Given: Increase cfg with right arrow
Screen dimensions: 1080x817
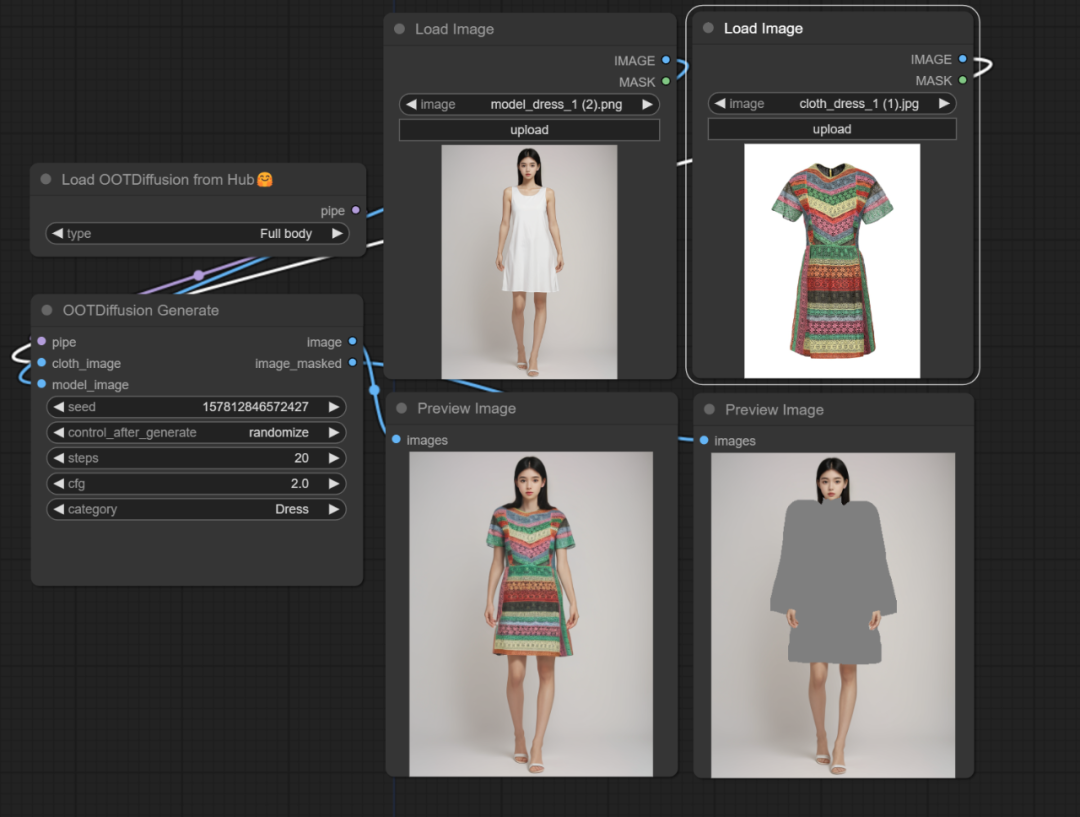Looking at the screenshot, I should (334, 484).
